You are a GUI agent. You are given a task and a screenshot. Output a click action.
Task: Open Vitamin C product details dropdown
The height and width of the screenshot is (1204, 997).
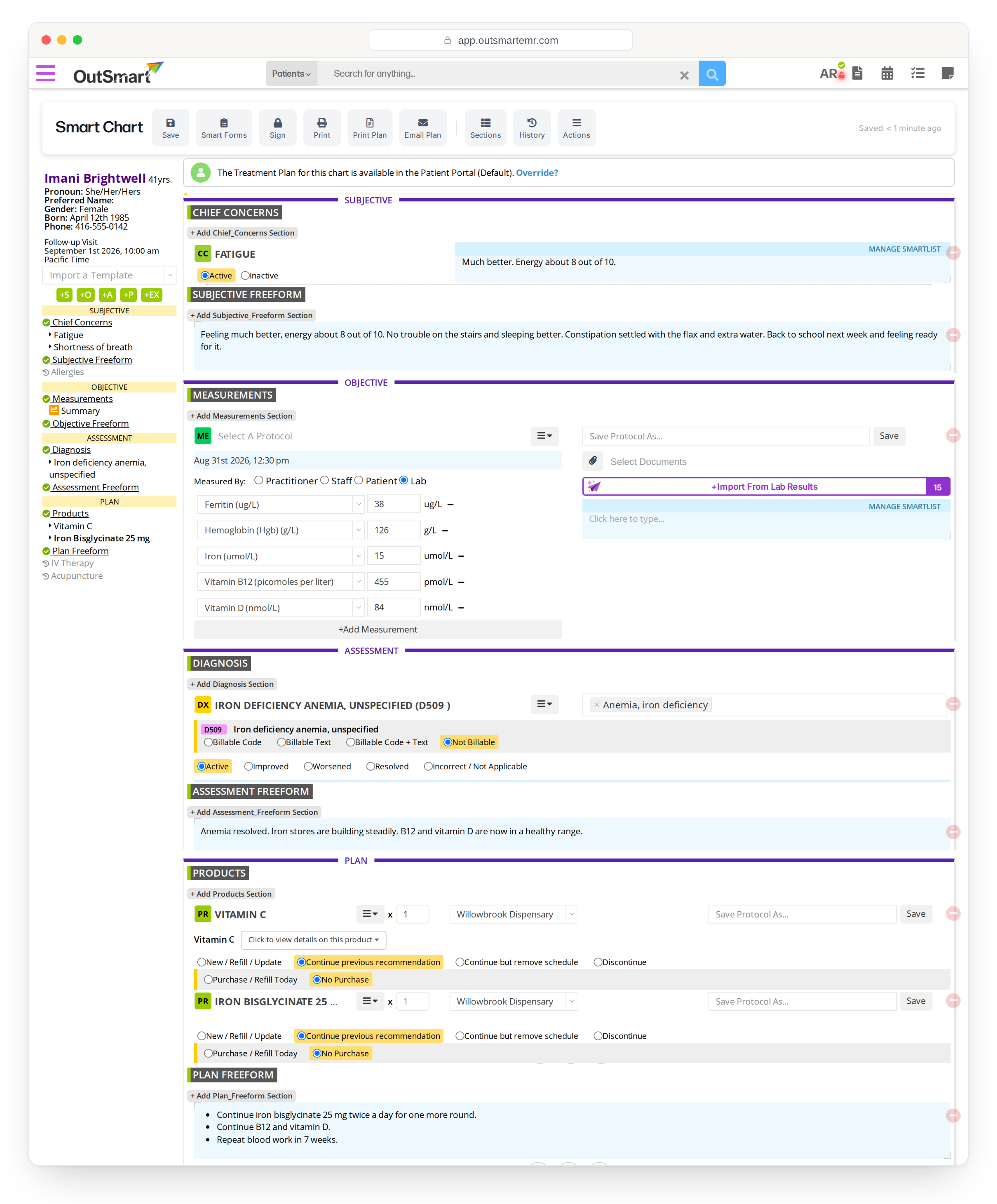click(313, 940)
